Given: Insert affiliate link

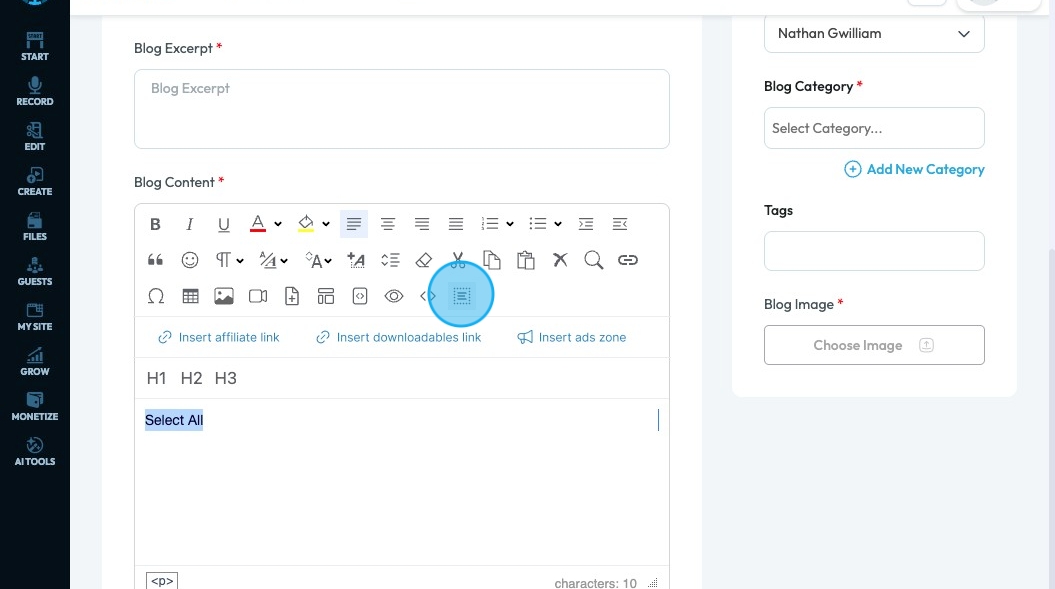Looking at the screenshot, I should (x=219, y=337).
